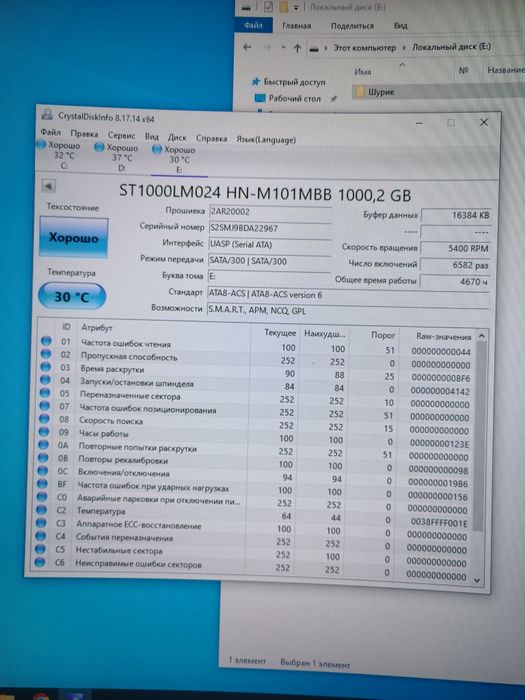Click the SMART list scroll-down arrow

pyautogui.click(x=477, y=580)
